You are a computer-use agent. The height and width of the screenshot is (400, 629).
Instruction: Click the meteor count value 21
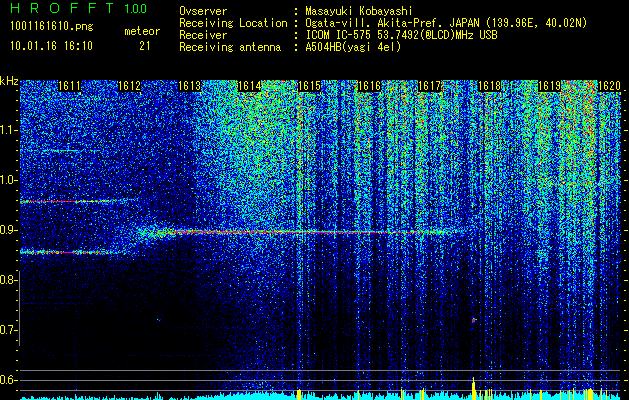pos(145,46)
